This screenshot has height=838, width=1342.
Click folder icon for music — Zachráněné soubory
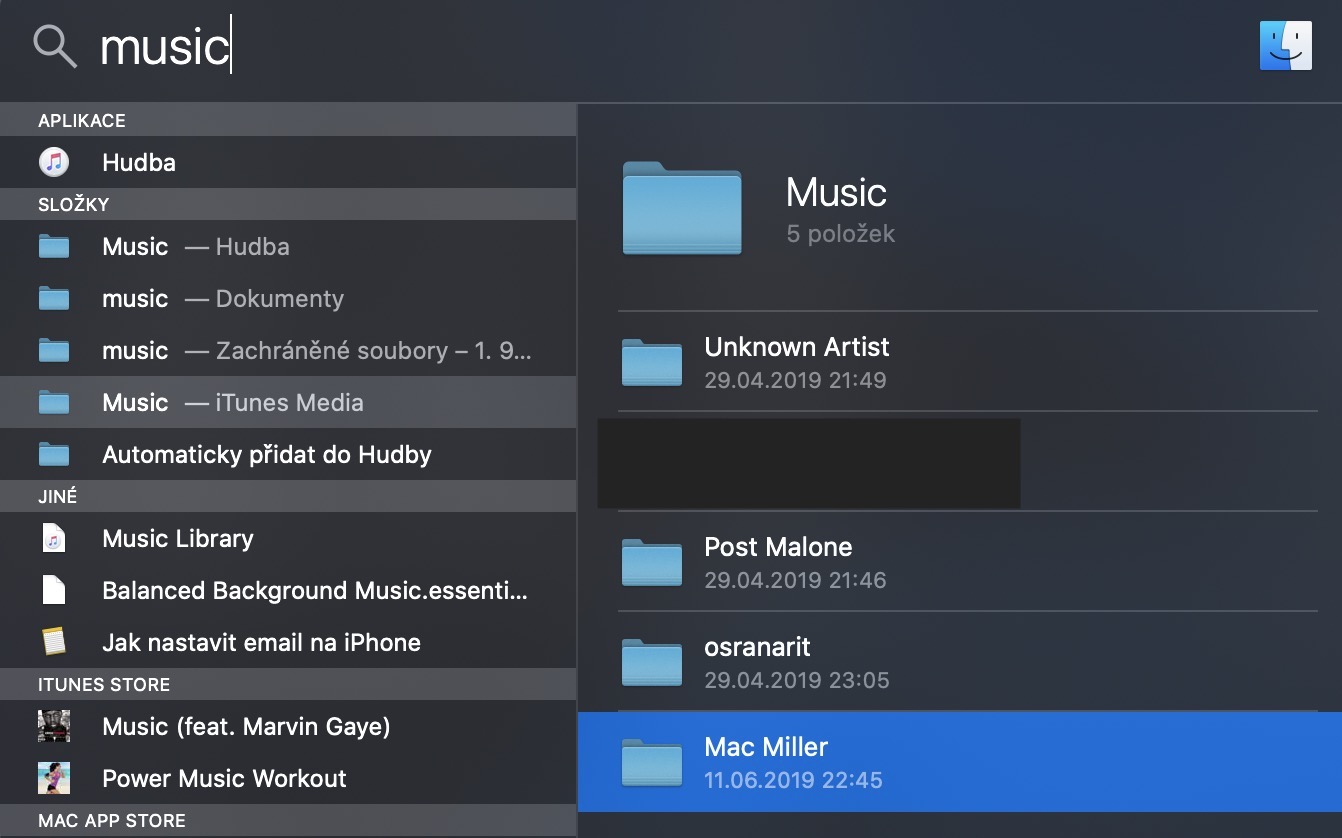point(54,350)
